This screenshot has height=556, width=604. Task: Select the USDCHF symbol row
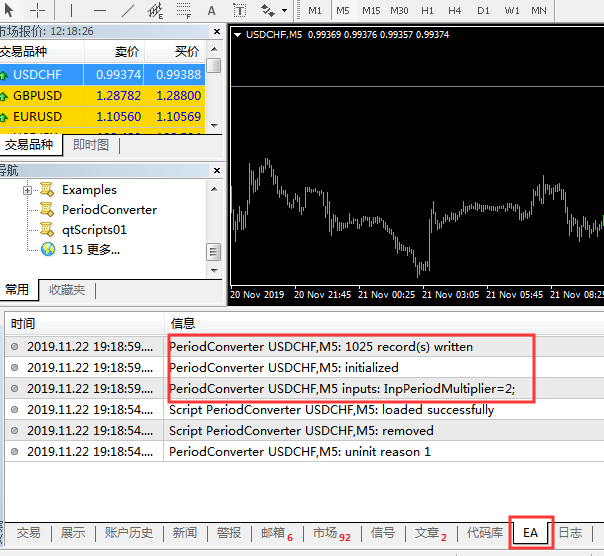tap(102, 74)
